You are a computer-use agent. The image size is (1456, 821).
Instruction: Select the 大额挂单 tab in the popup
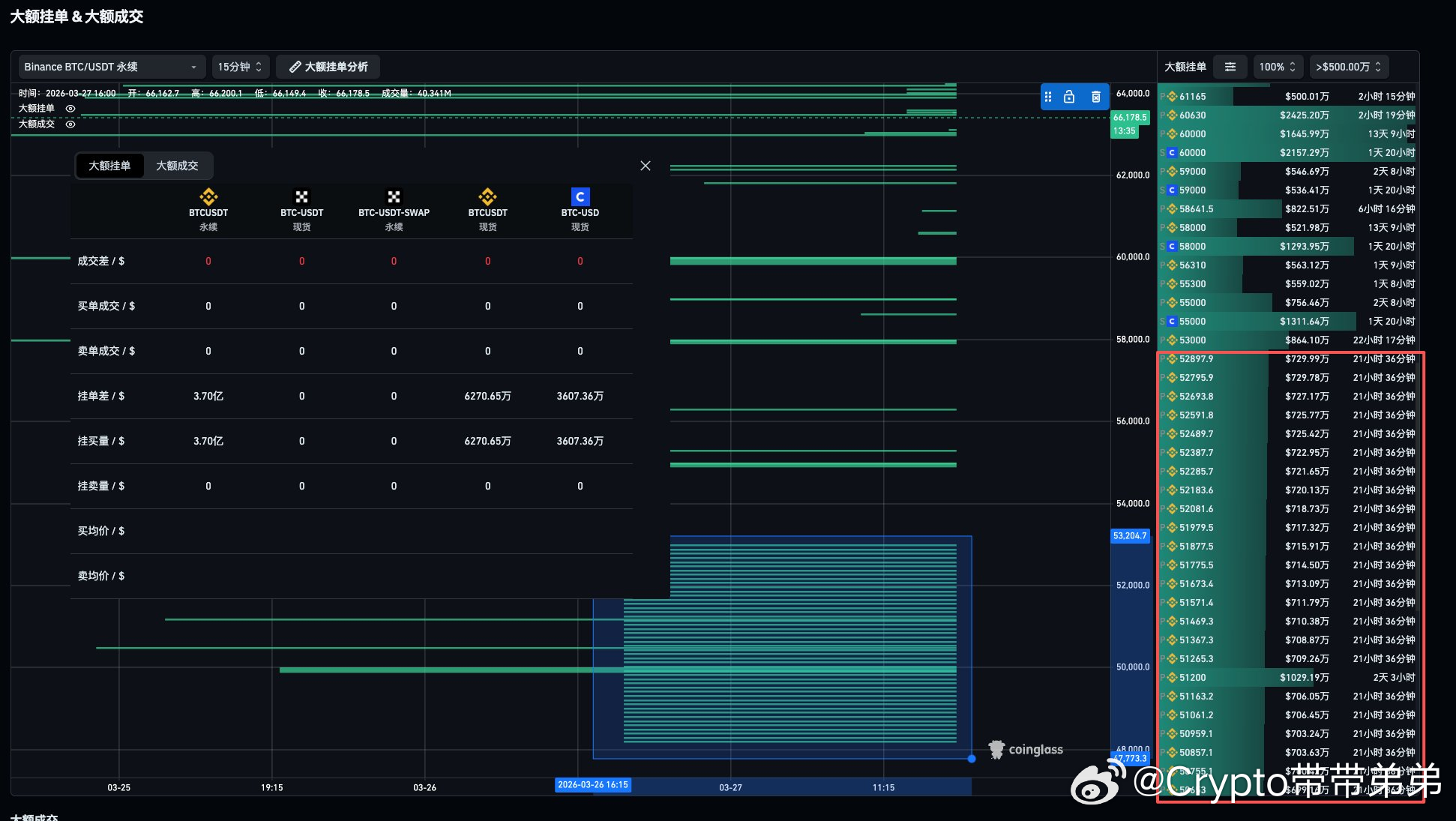coord(109,166)
